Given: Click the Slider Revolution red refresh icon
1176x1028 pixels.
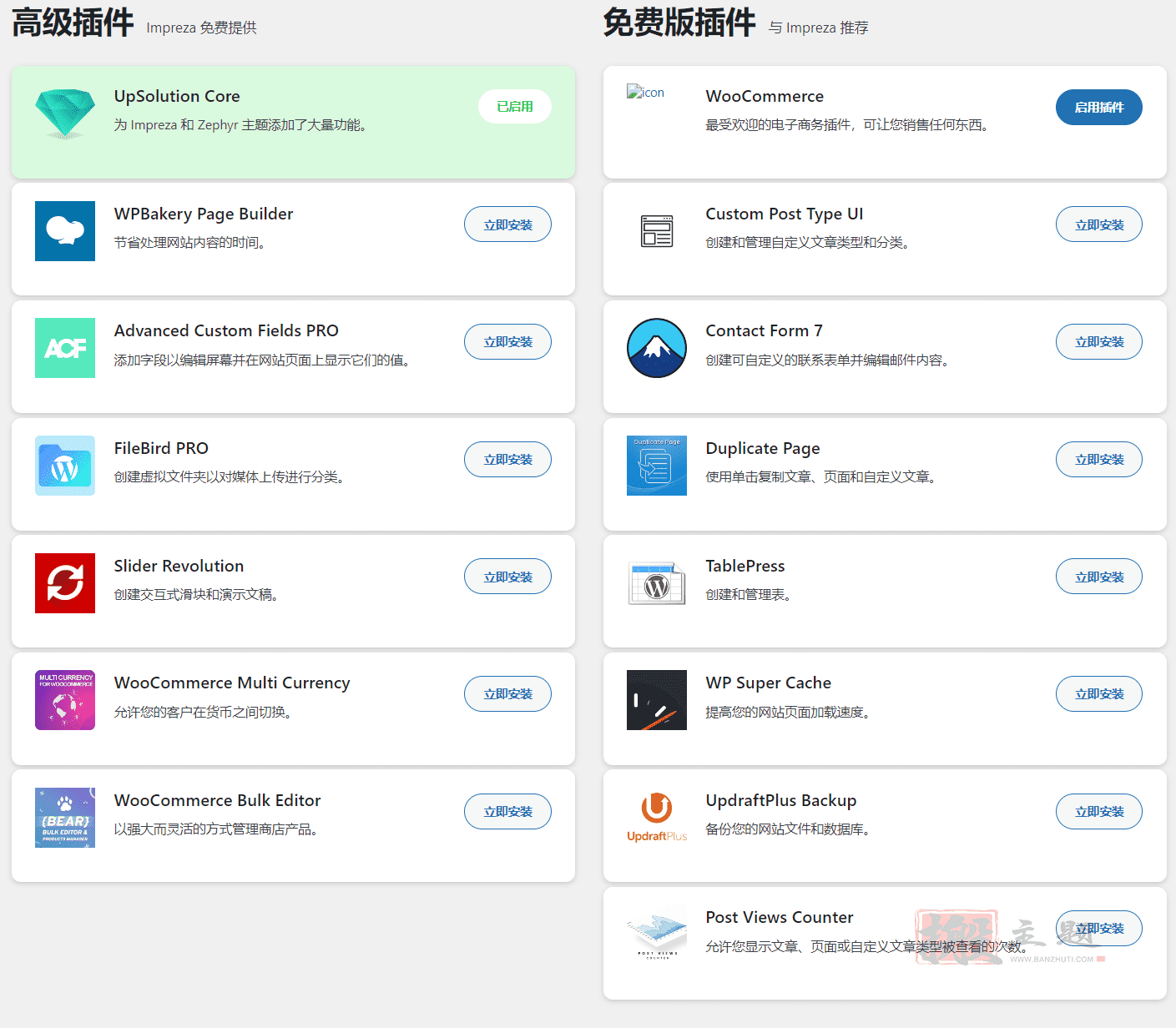Looking at the screenshot, I should (x=65, y=583).
